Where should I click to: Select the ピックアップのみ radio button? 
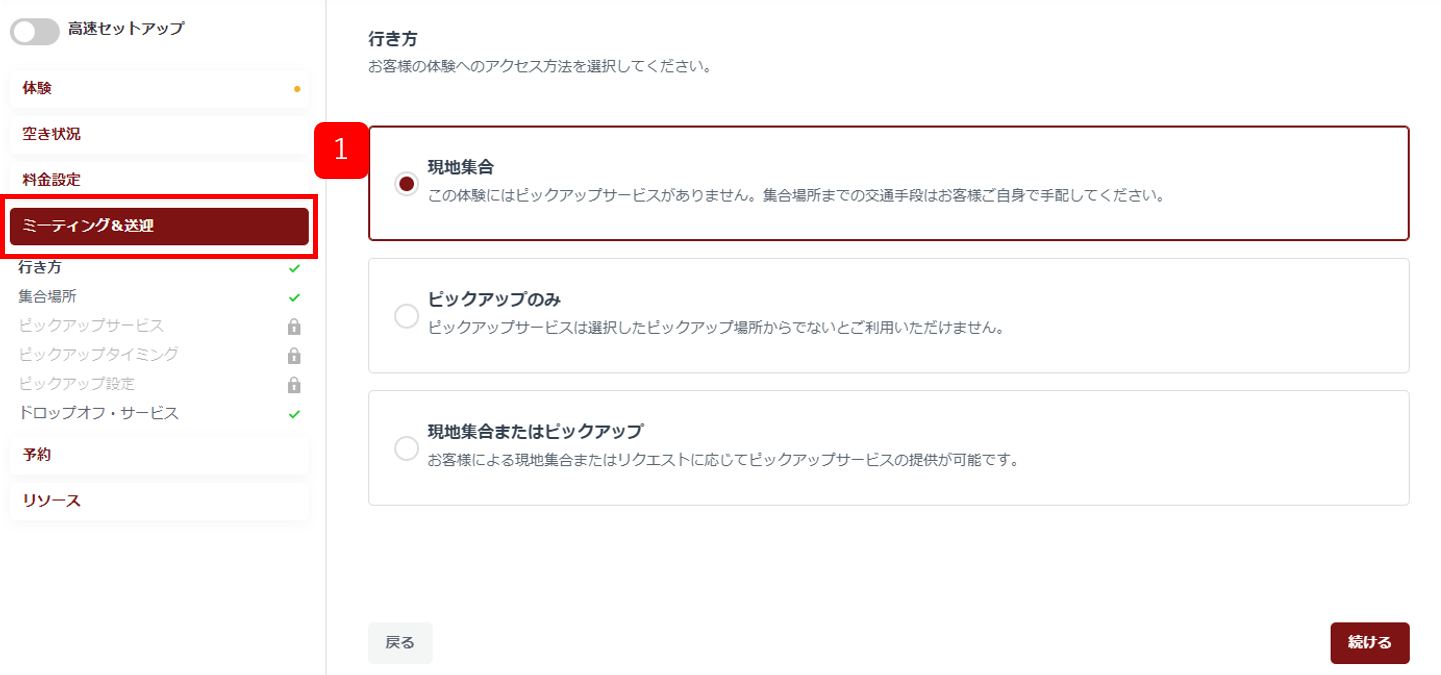pos(406,317)
